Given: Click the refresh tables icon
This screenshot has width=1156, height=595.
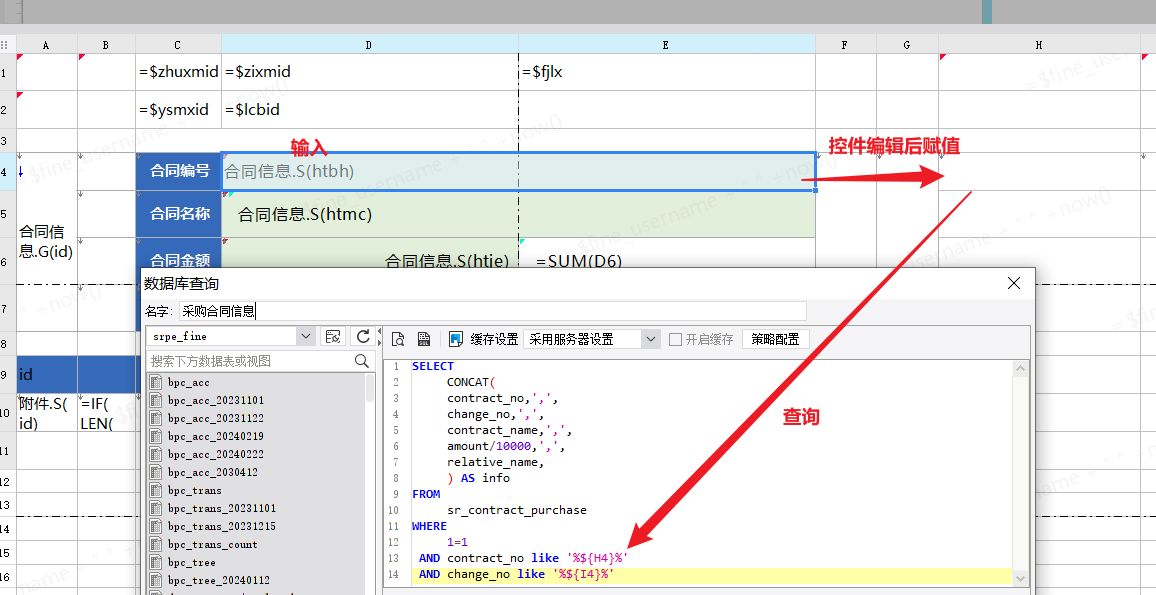Looking at the screenshot, I should [x=363, y=336].
